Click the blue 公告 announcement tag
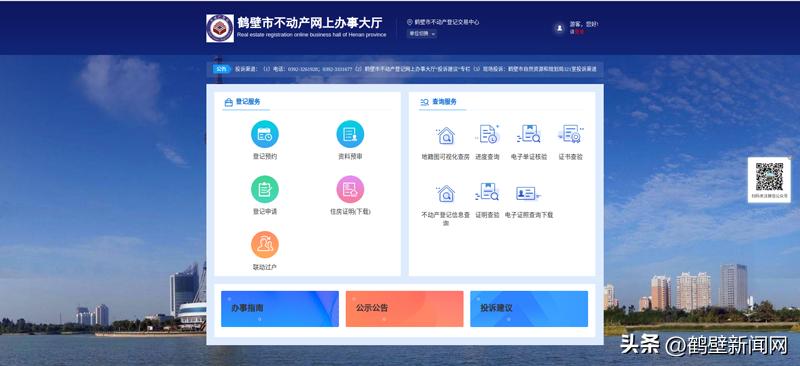This screenshot has height=366, width=800. [x=221, y=69]
